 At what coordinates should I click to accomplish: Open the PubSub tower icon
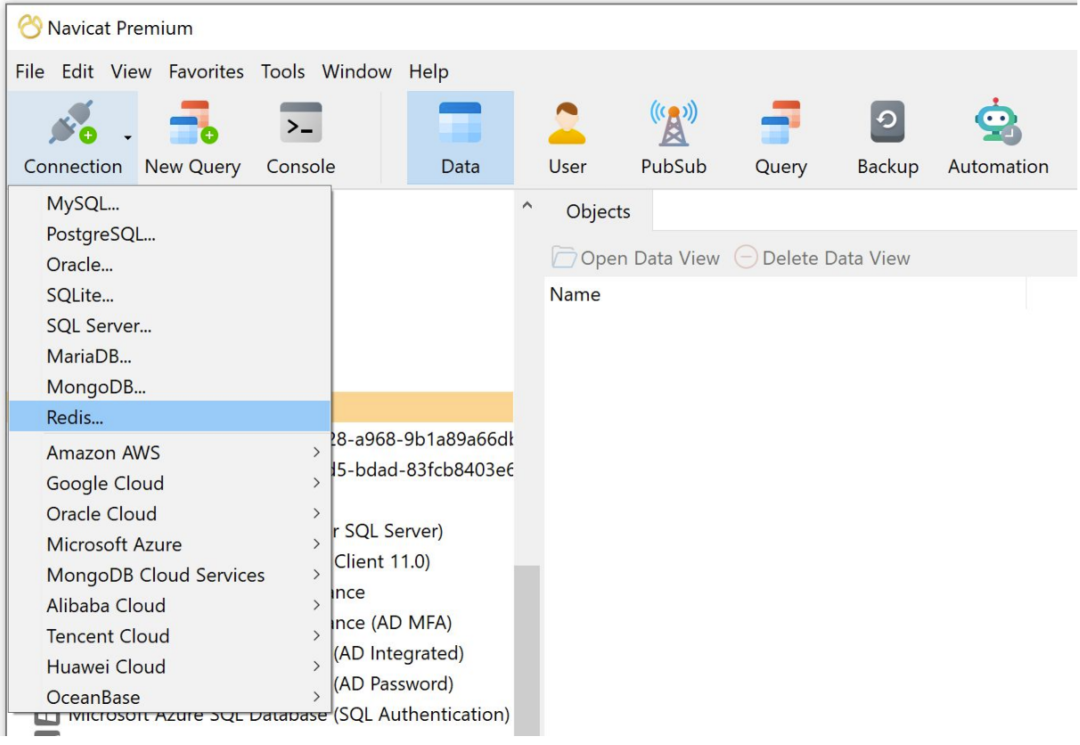coord(674,123)
